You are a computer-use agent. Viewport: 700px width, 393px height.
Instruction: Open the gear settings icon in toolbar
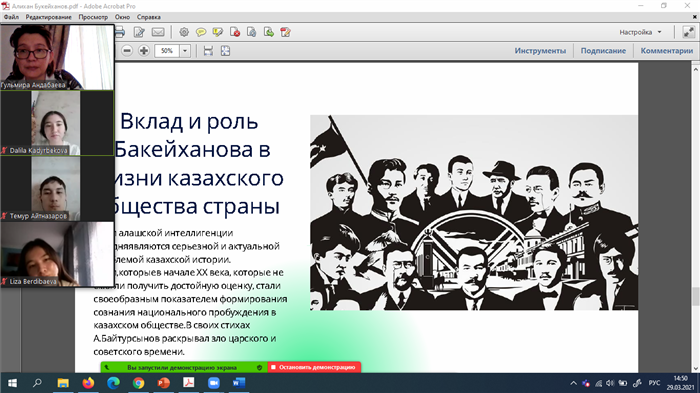[184, 32]
